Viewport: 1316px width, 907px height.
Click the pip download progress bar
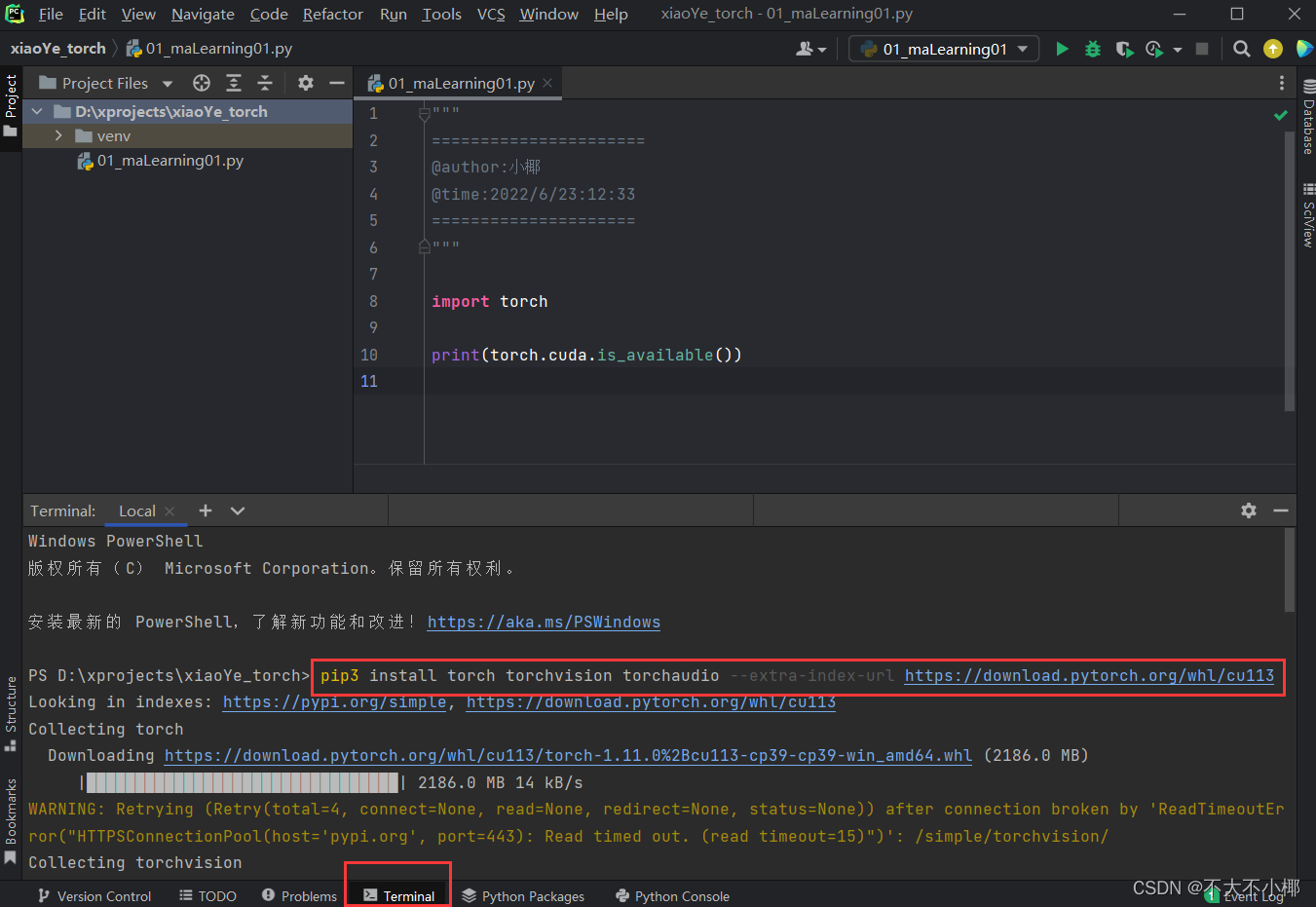point(242,782)
